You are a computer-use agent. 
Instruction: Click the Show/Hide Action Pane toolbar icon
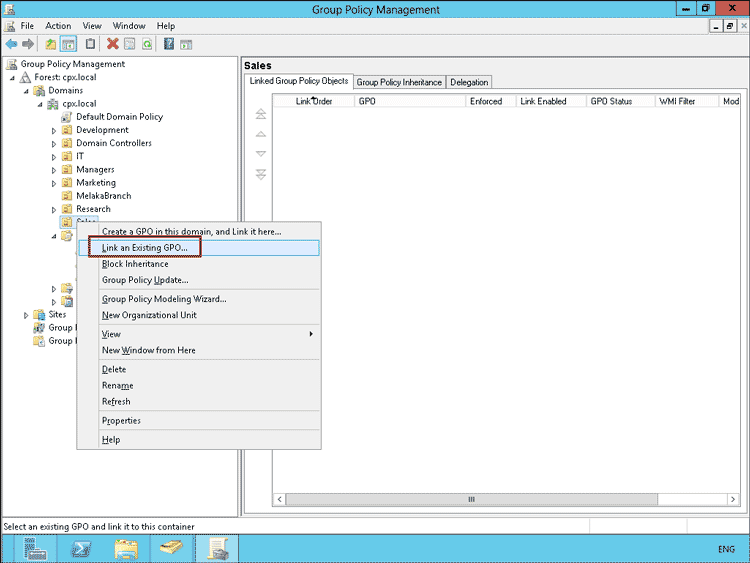pos(186,44)
